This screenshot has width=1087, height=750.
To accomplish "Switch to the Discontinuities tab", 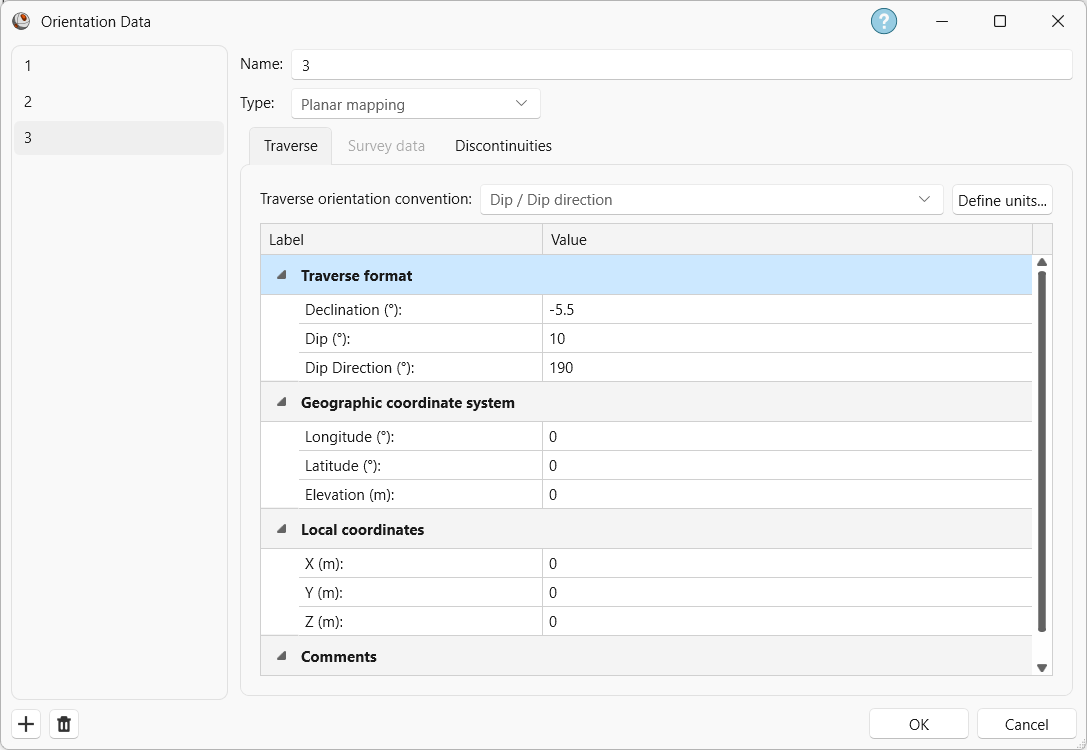I will tap(503, 145).
